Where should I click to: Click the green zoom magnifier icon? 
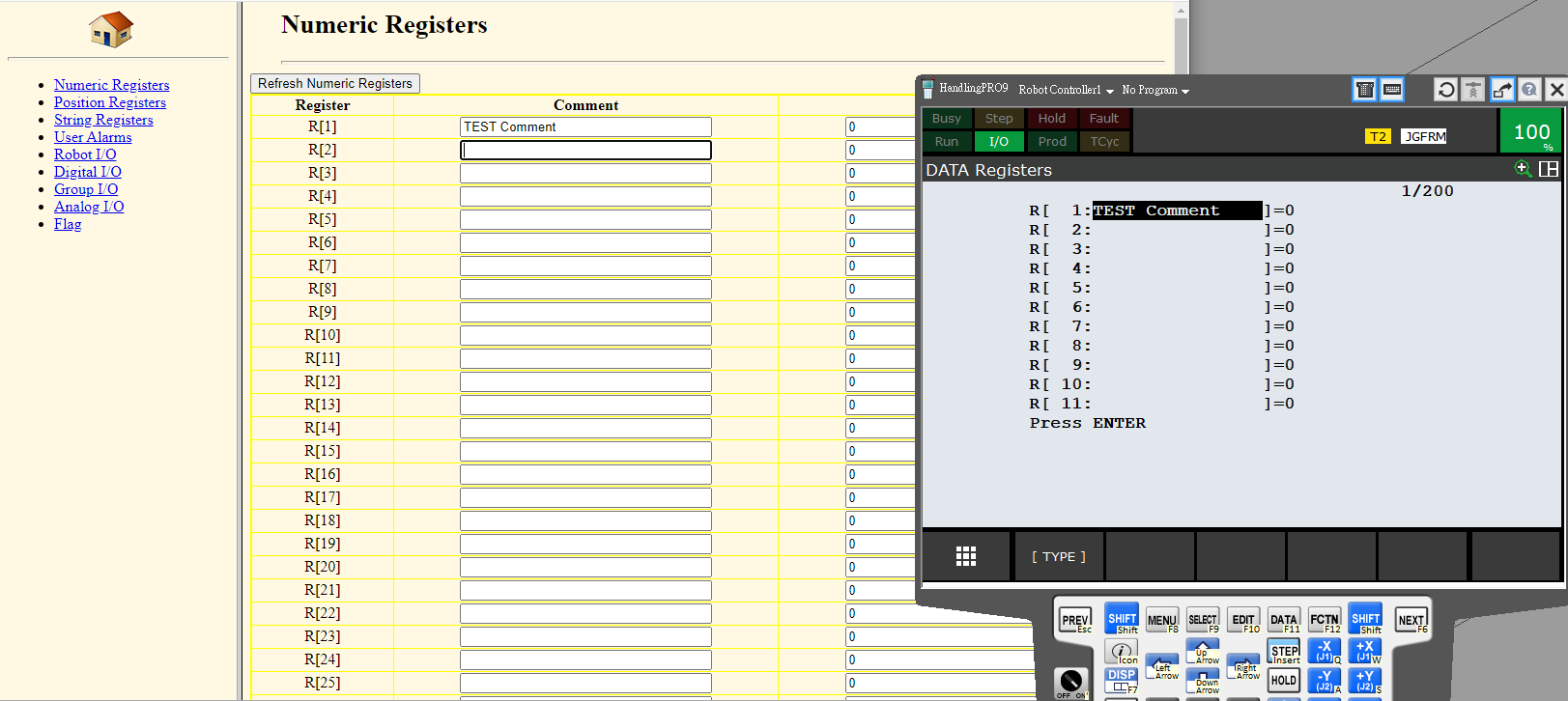click(x=1523, y=169)
